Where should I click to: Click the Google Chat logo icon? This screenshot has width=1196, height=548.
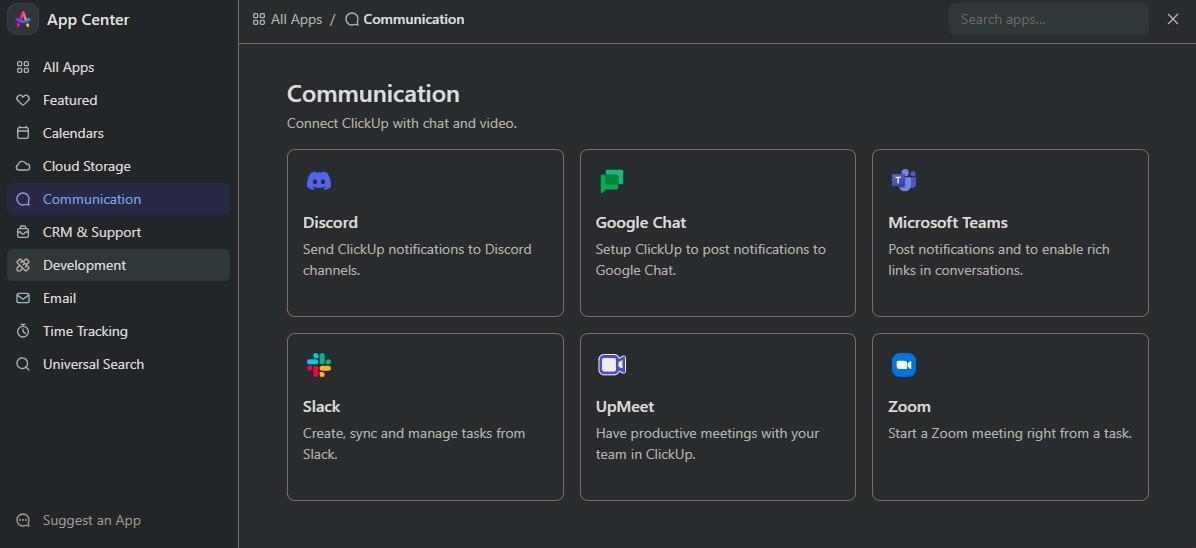612,181
